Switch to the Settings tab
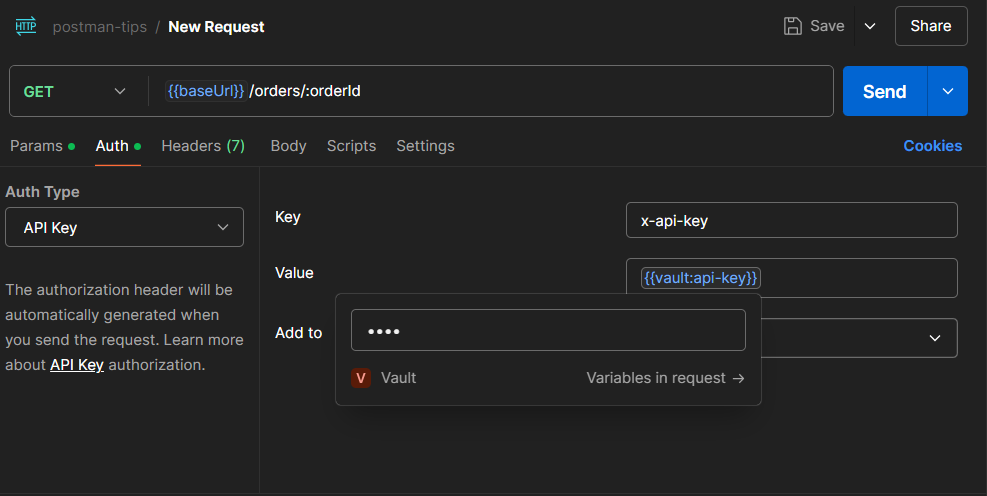The width and height of the screenshot is (987, 496). (x=425, y=146)
